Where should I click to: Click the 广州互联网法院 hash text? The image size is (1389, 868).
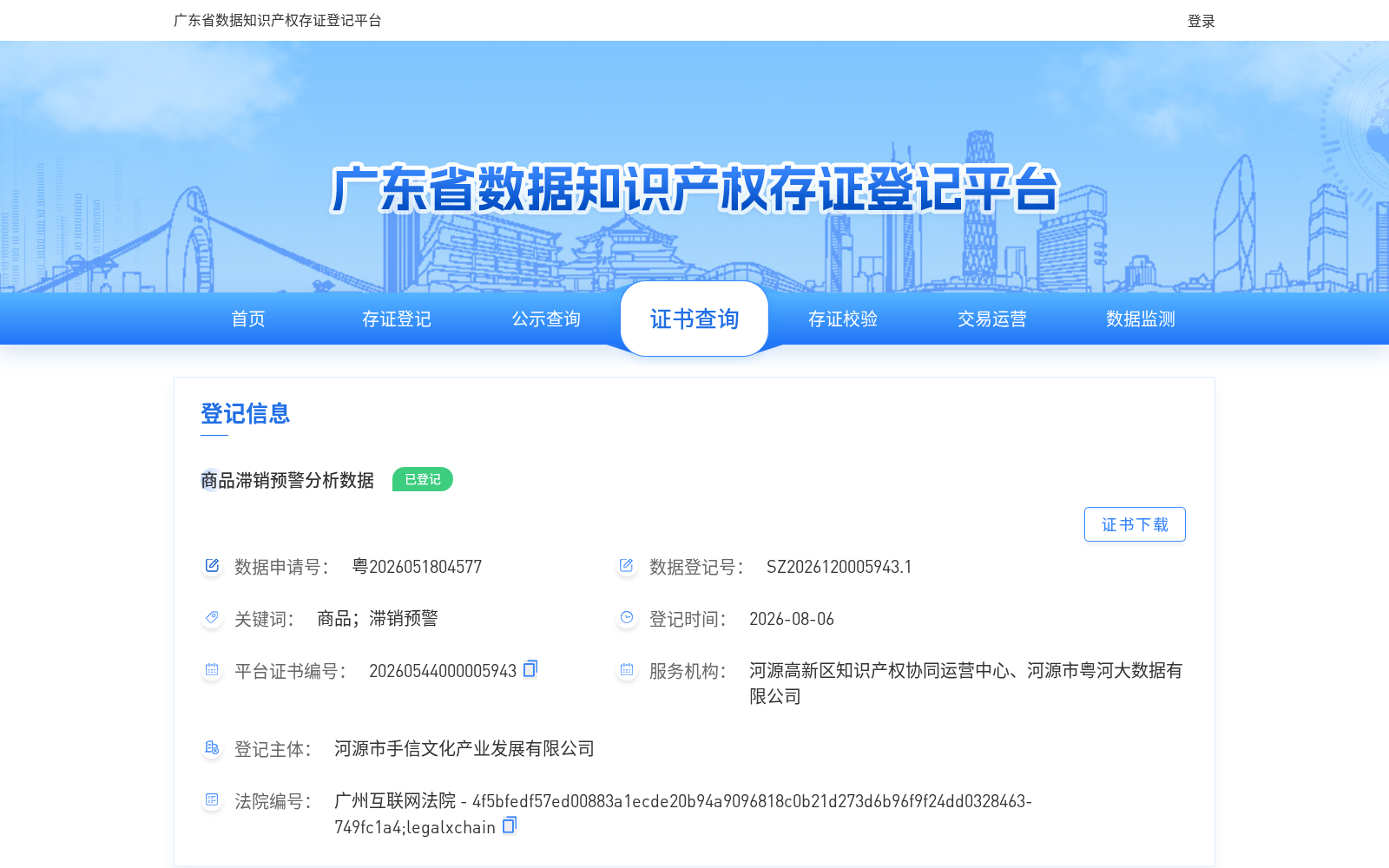[x=683, y=813]
